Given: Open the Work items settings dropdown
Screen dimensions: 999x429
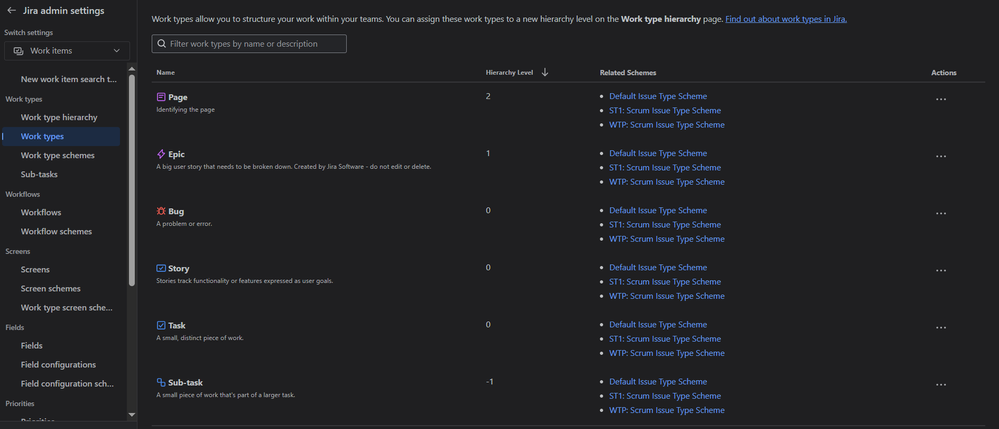Looking at the screenshot, I should pyautogui.click(x=67, y=51).
